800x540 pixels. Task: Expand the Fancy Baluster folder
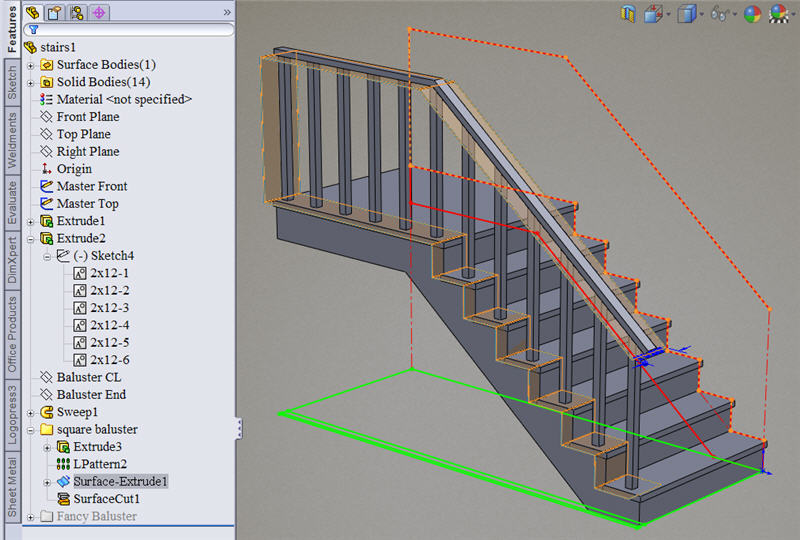point(31,517)
